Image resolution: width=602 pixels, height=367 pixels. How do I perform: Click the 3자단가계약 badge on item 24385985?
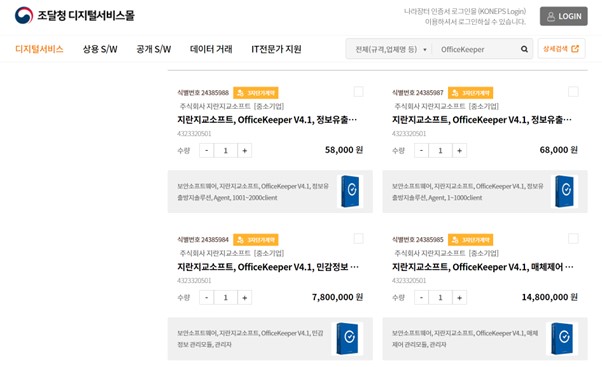pyautogui.click(x=470, y=240)
